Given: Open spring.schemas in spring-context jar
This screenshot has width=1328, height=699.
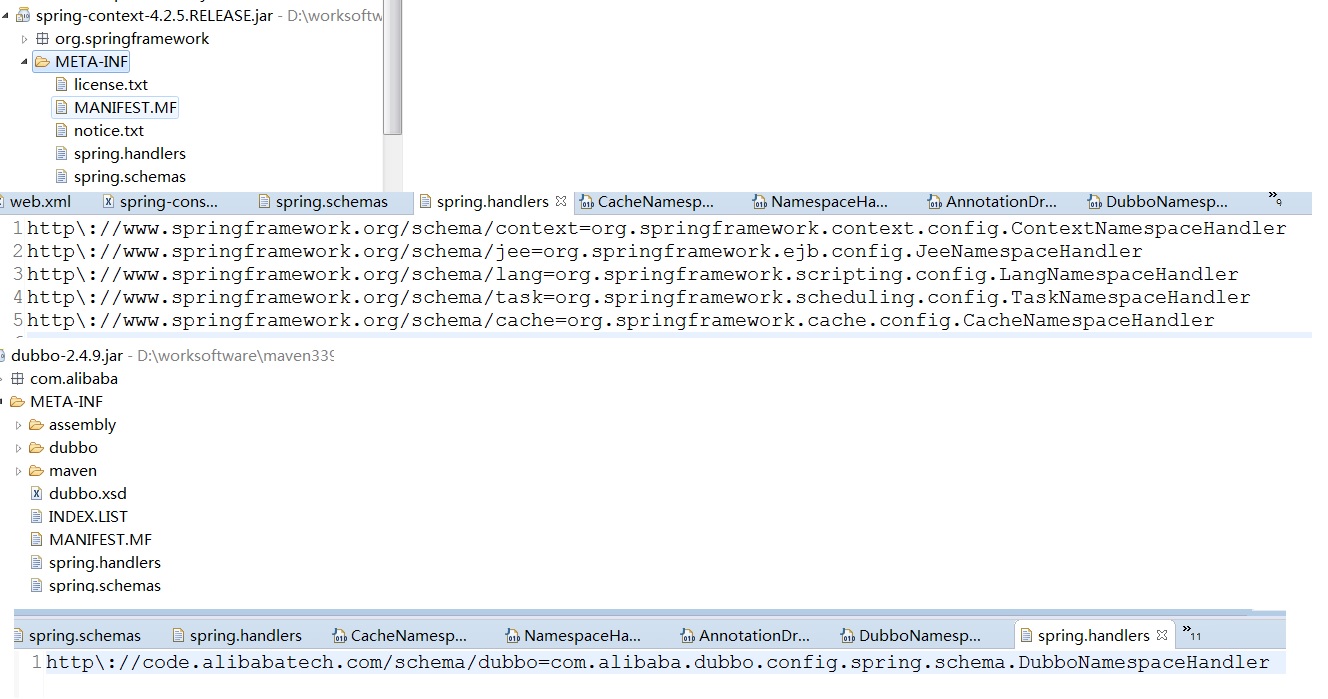Looking at the screenshot, I should [130, 177].
